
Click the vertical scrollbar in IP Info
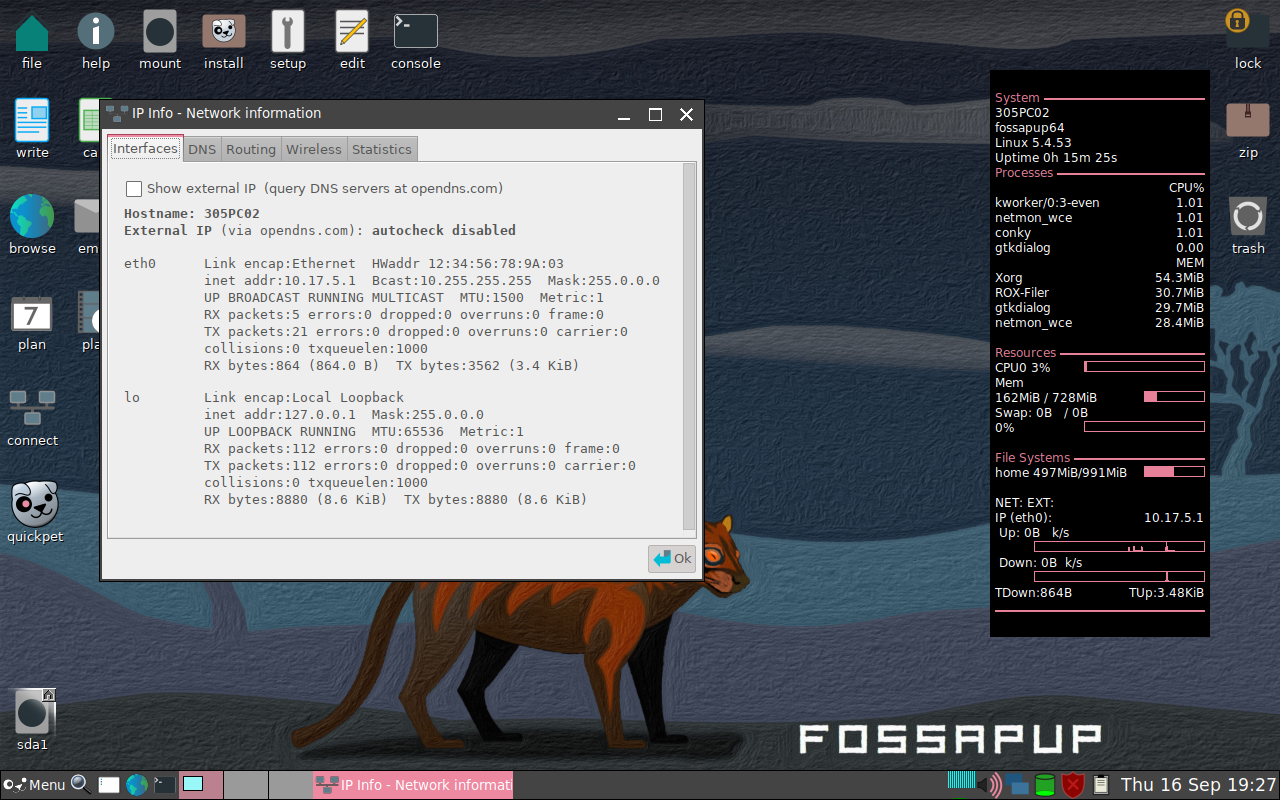(x=689, y=345)
